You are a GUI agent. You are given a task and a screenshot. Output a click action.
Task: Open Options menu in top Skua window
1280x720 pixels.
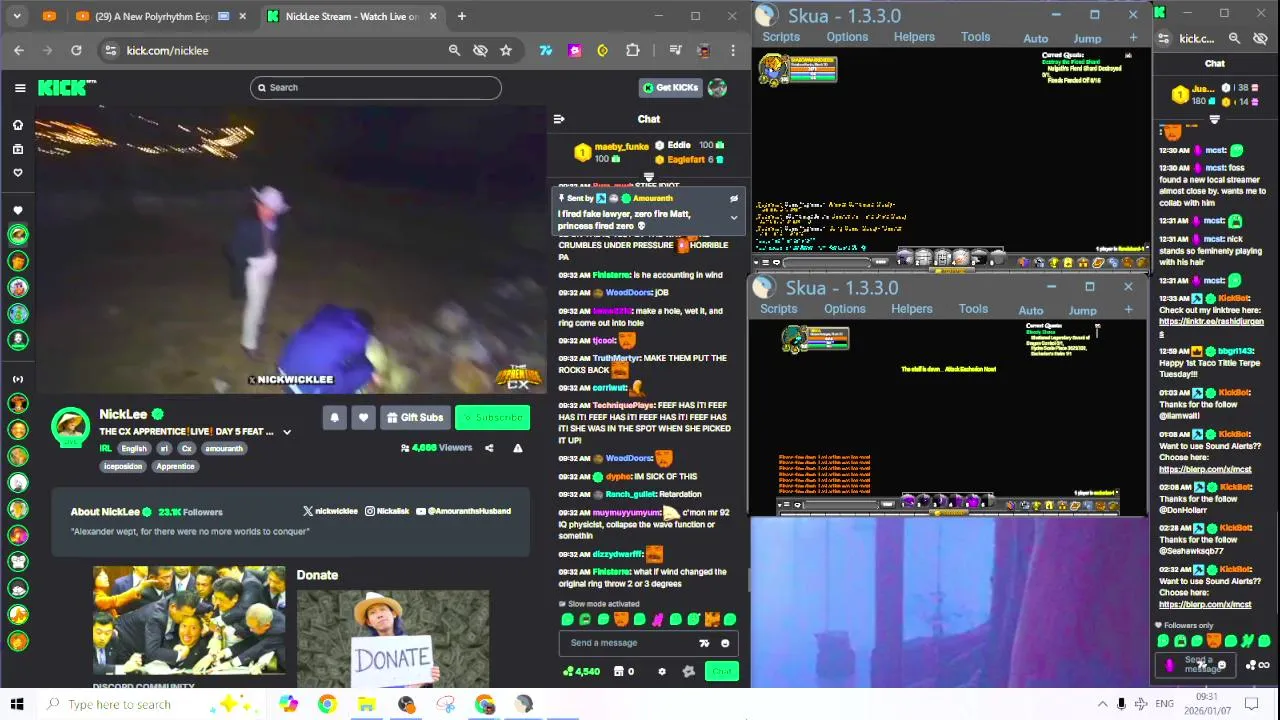click(847, 37)
